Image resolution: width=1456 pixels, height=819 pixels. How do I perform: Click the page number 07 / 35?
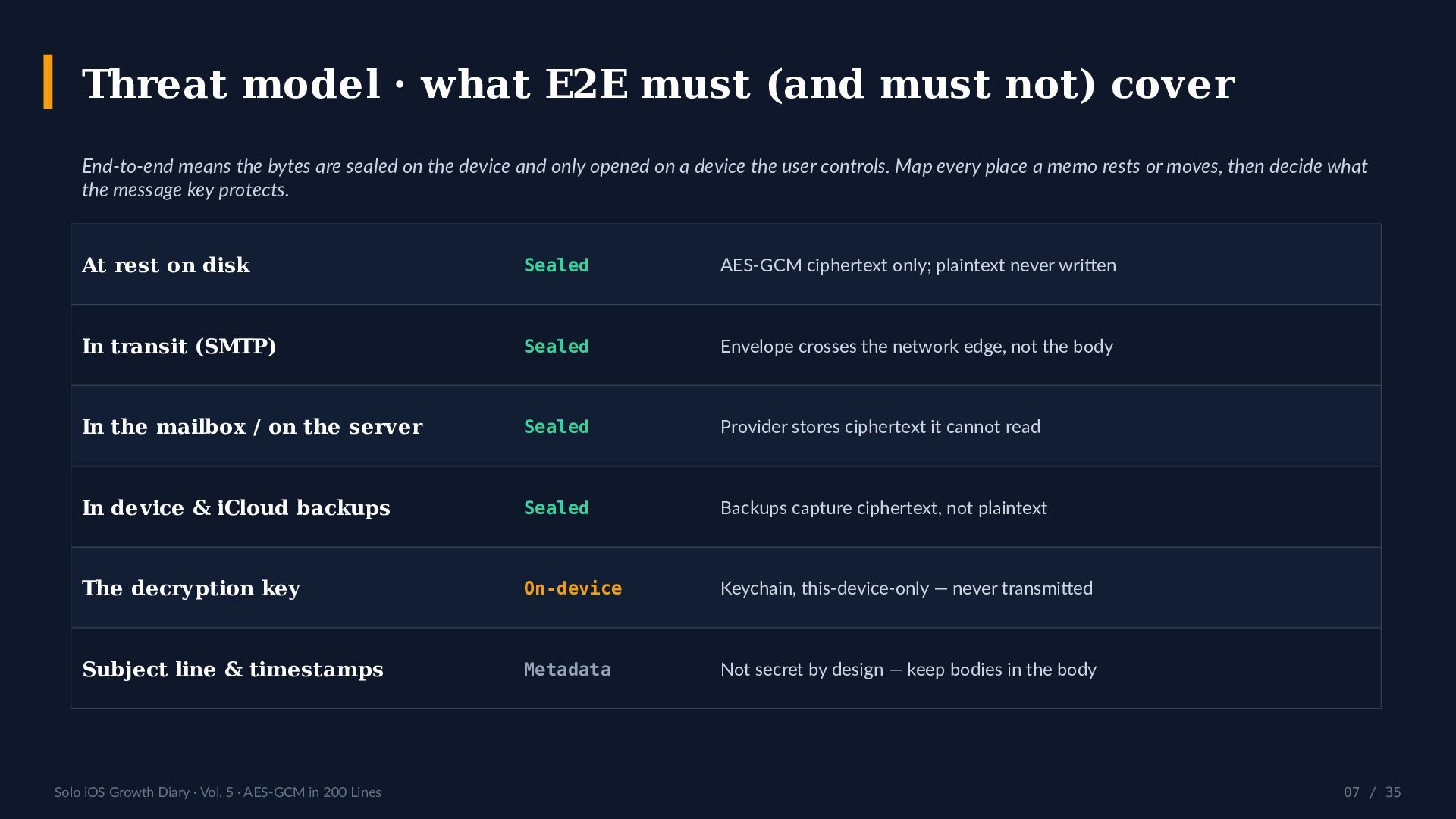(x=1372, y=792)
